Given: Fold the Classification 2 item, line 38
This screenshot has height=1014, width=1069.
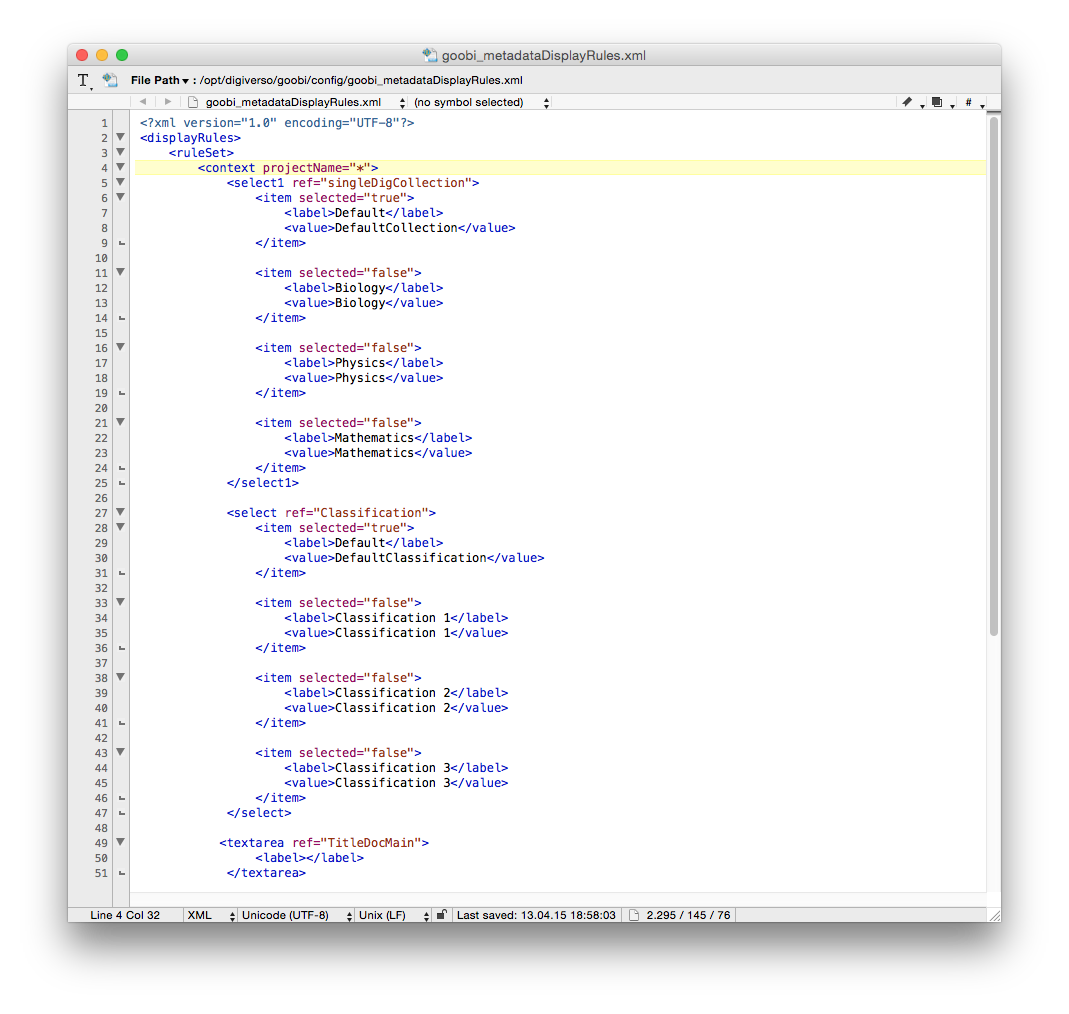Looking at the screenshot, I should pos(121,677).
